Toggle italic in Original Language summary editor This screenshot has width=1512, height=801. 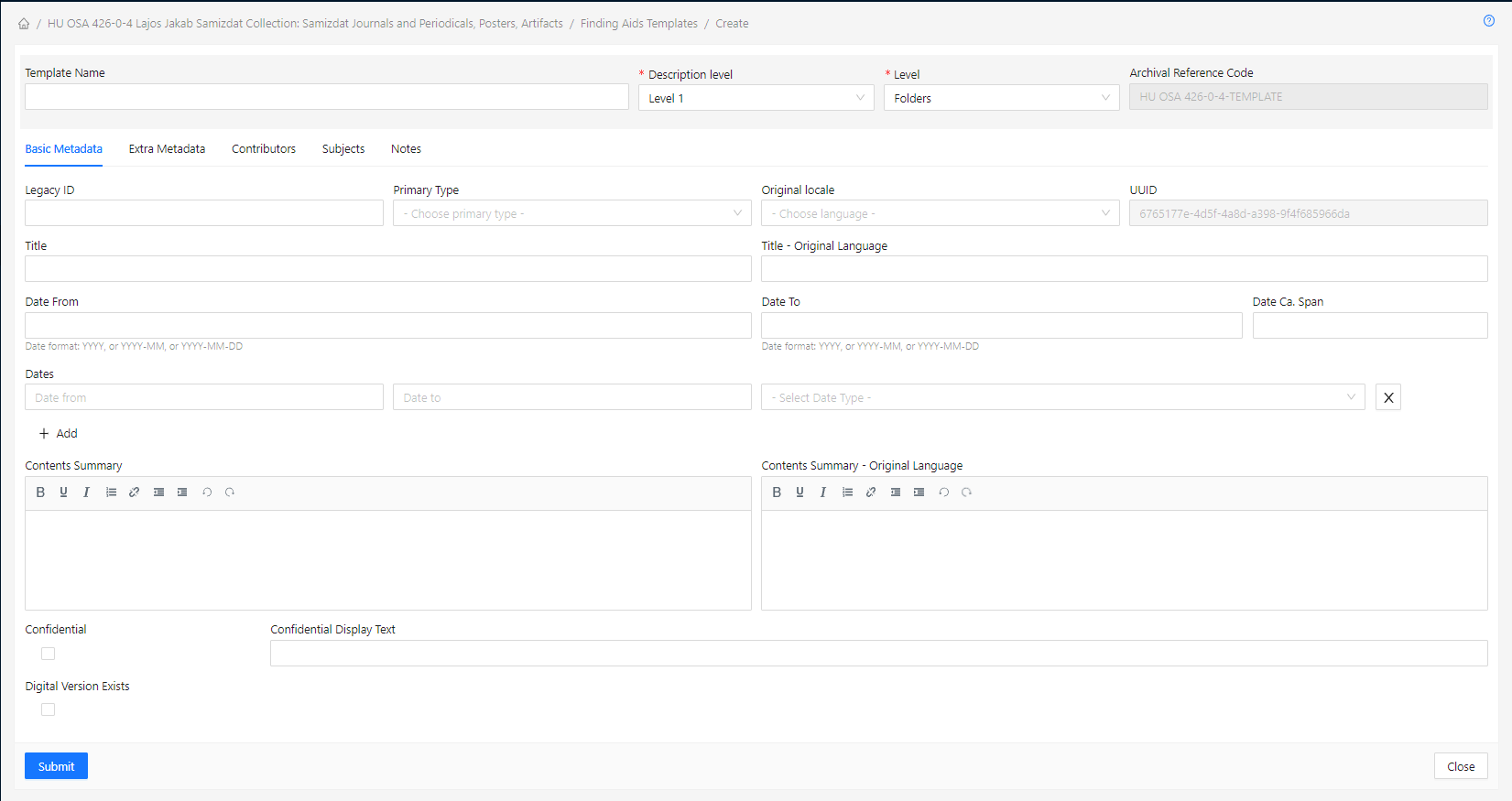(823, 493)
